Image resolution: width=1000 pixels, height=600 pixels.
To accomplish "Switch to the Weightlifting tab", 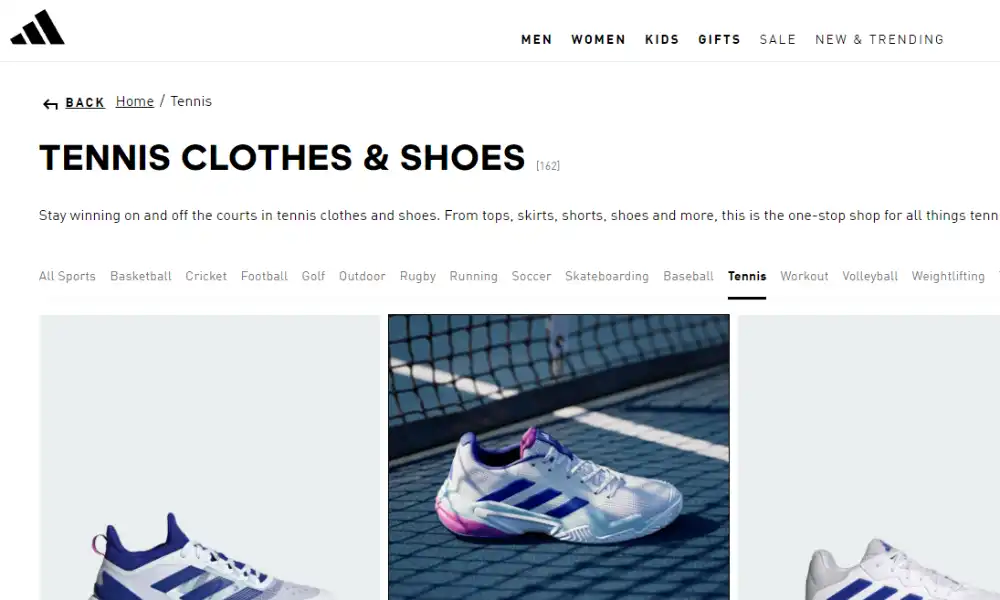I will (948, 276).
